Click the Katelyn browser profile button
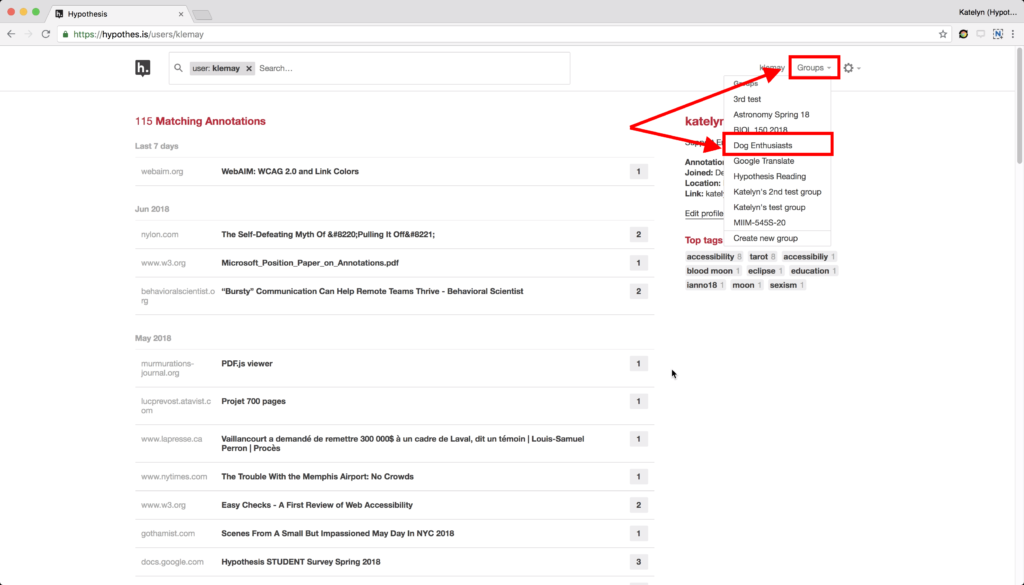This screenshot has width=1024, height=585. pos(987,12)
